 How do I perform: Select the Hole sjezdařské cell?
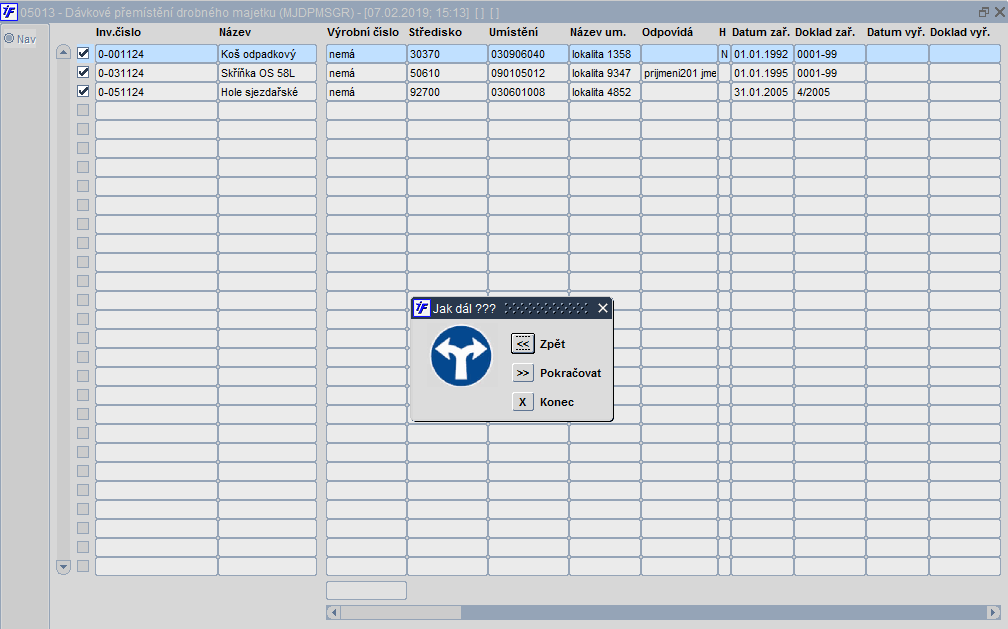pyautogui.click(x=267, y=92)
